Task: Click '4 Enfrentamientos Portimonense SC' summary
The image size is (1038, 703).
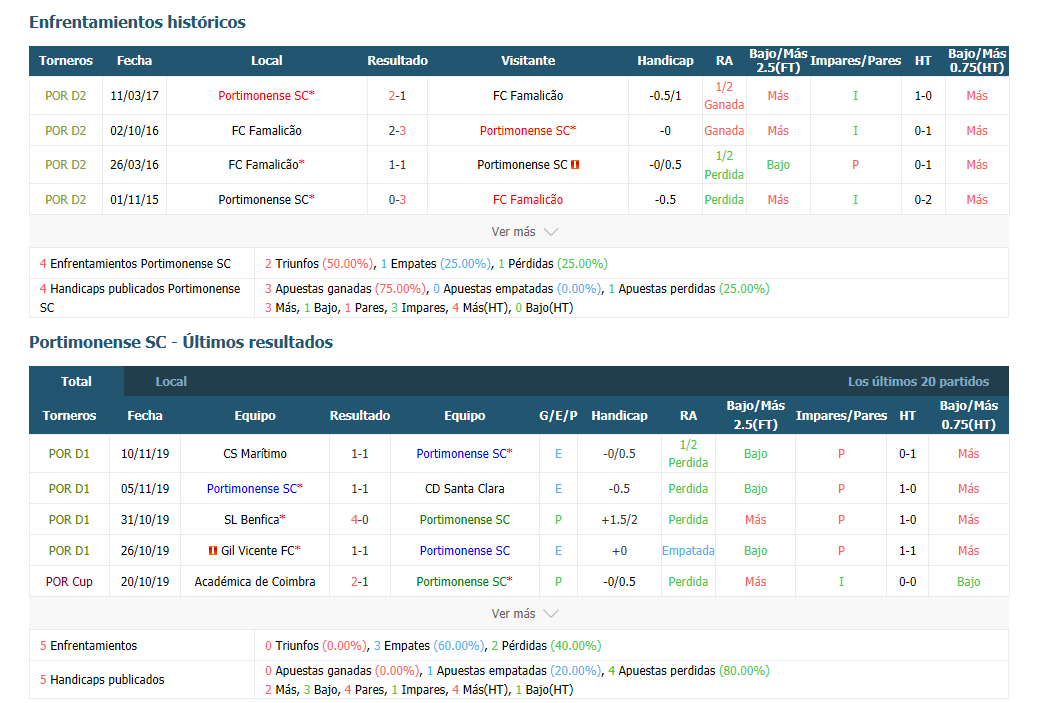Action: click(x=135, y=263)
